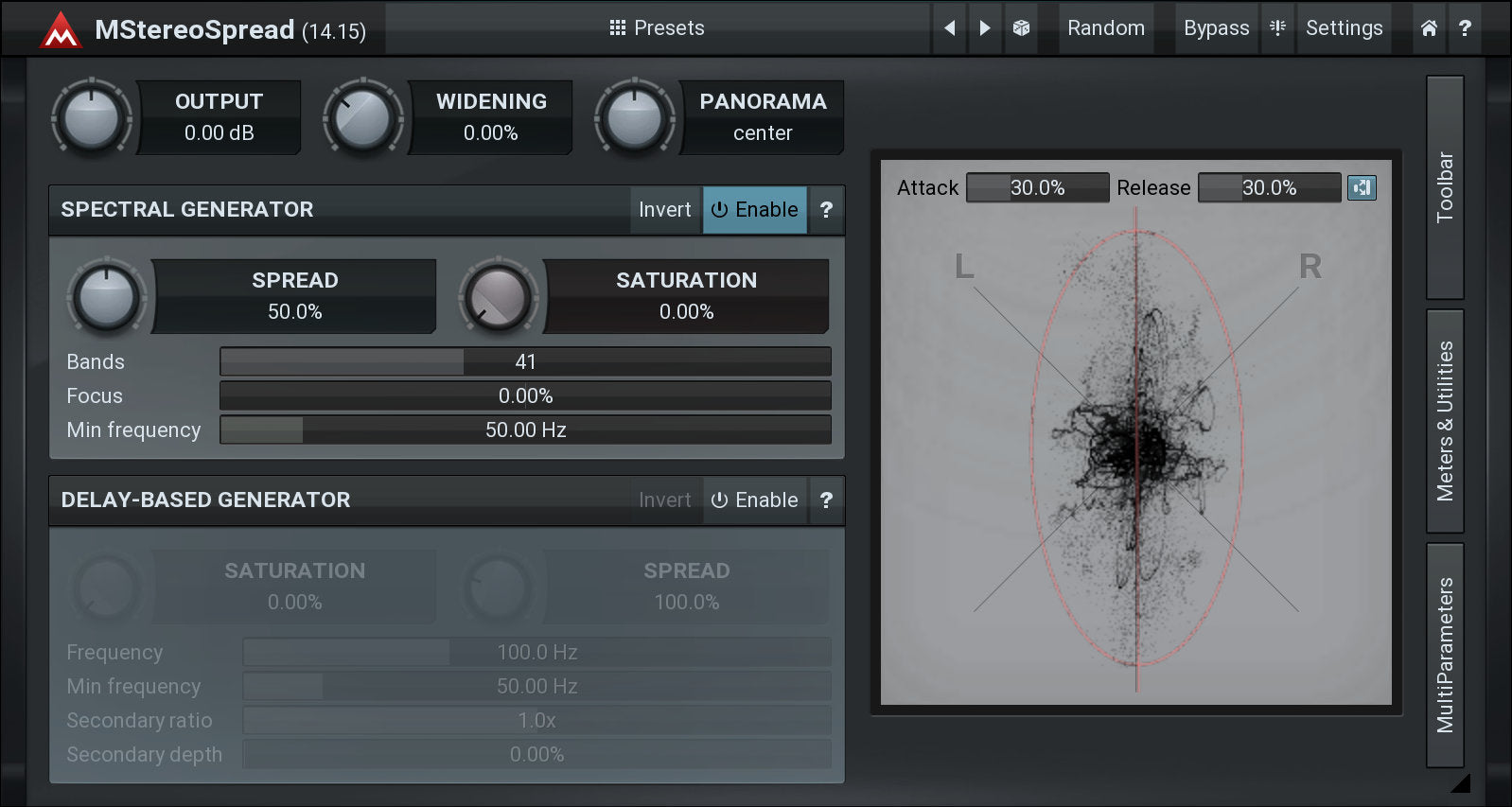Toggle Invert in Spectral Generator
Screen dimensions: 1512x807
[x=664, y=210]
